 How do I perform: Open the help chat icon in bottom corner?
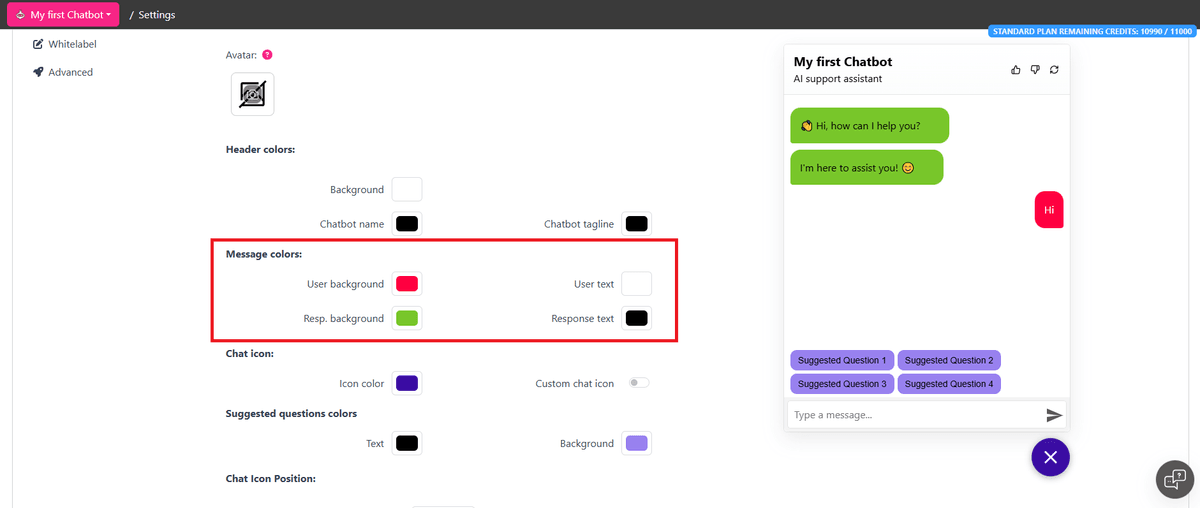click(x=1174, y=479)
